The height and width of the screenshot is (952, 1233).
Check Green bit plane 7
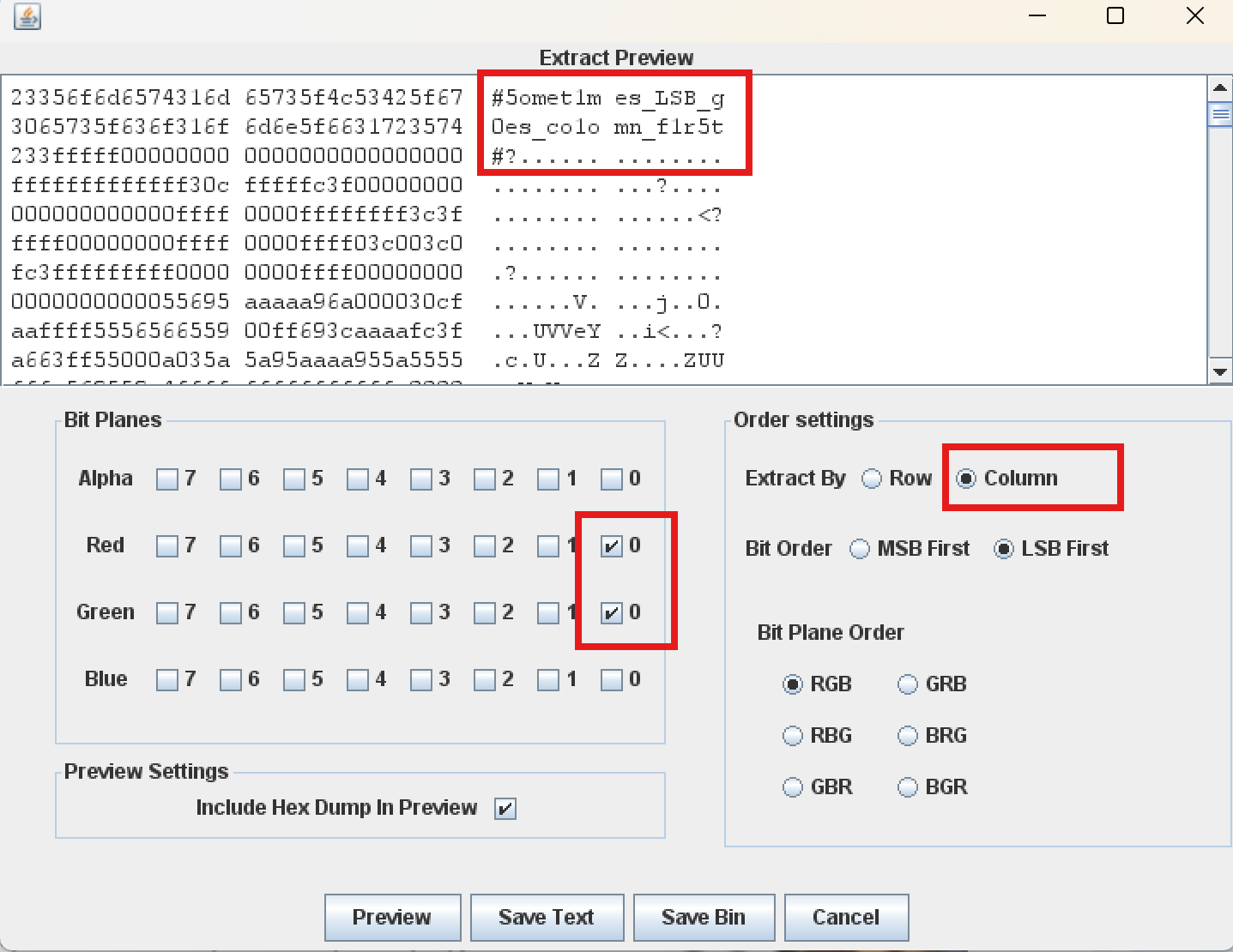click(167, 612)
